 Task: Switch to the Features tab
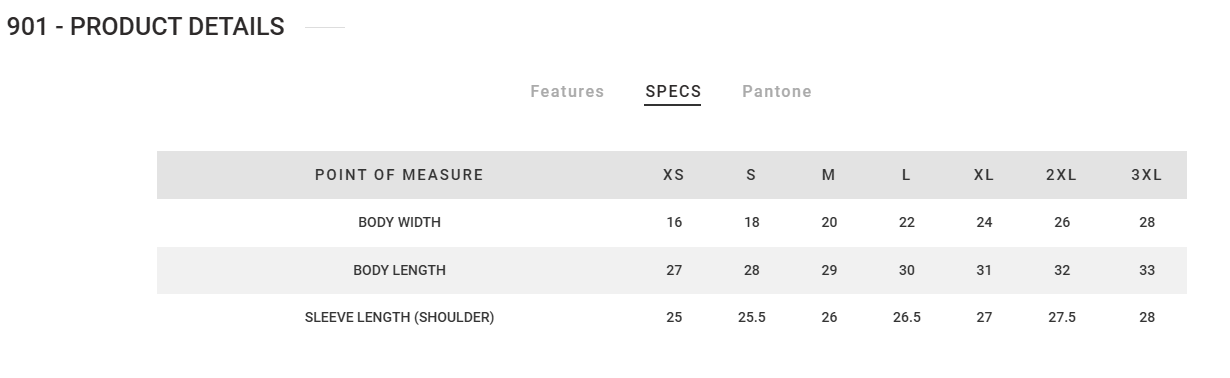click(567, 91)
